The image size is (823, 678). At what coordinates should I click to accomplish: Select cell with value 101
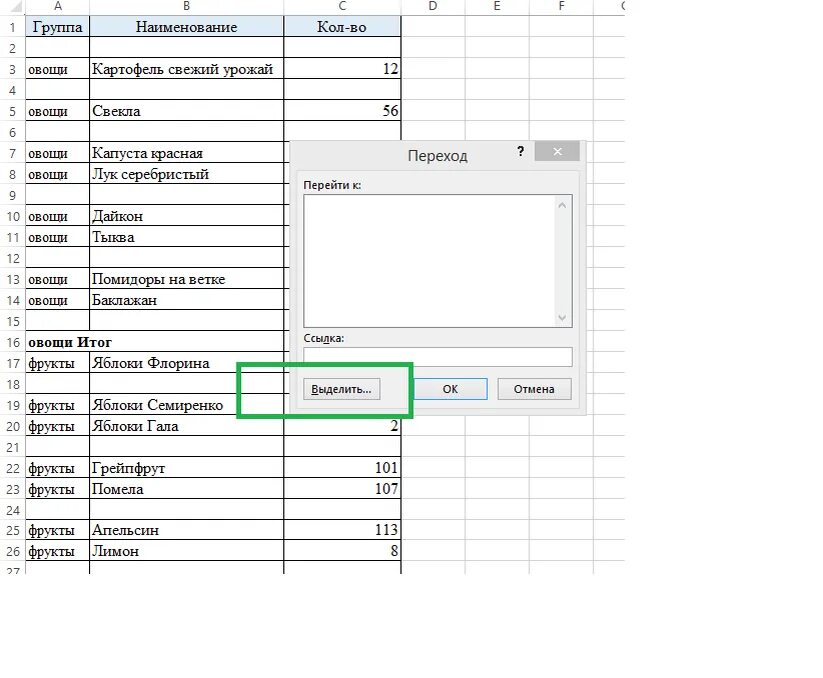pyautogui.click(x=342, y=467)
